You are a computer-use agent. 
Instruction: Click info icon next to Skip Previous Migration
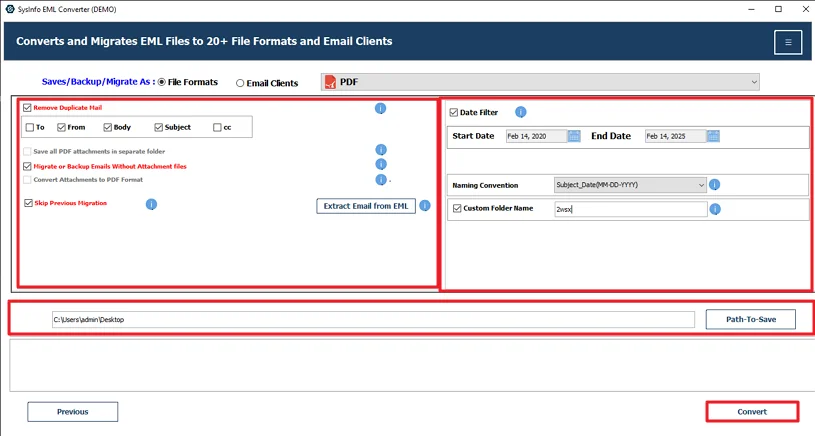click(151, 204)
